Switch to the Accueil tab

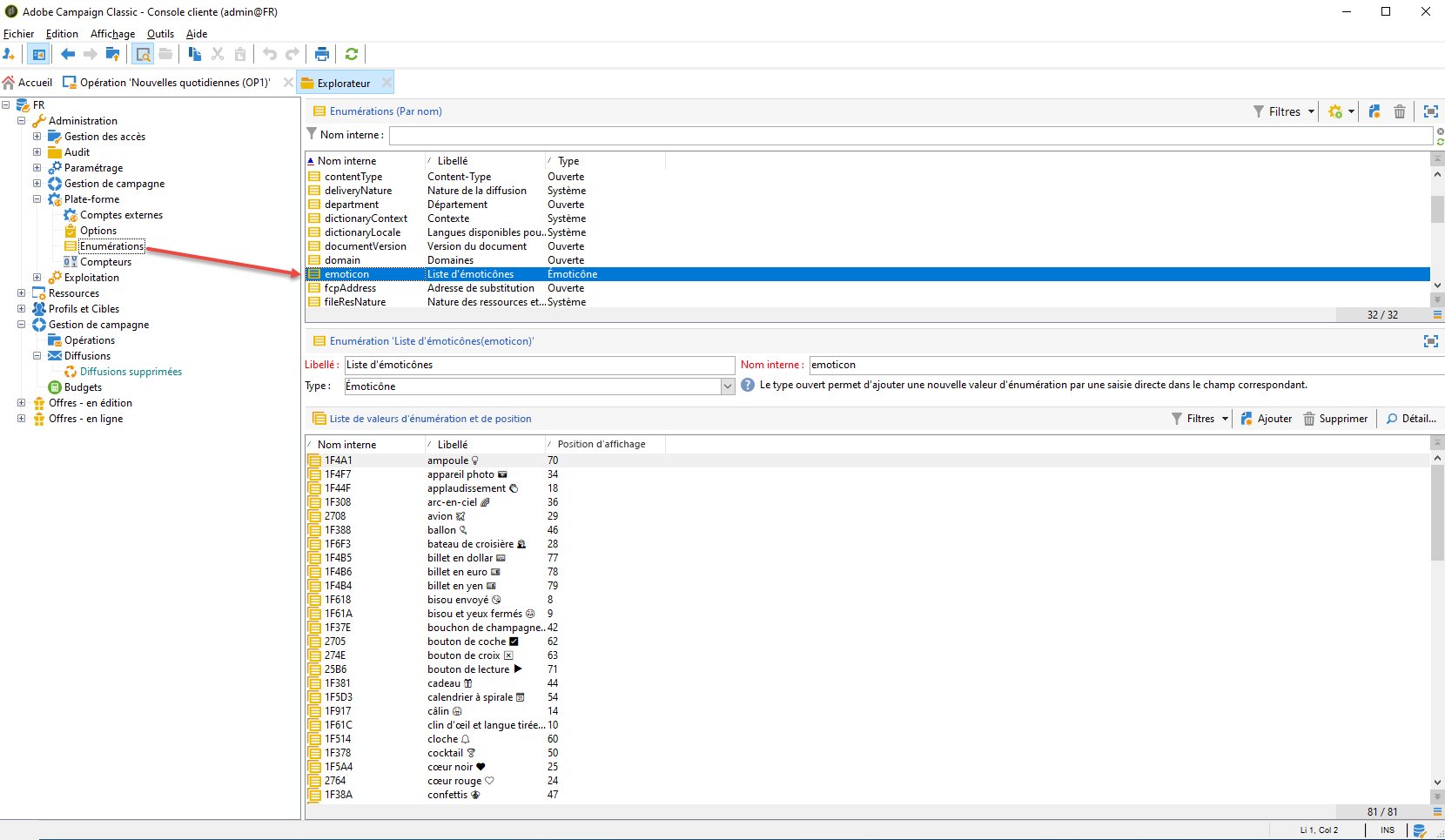click(28, 83)
